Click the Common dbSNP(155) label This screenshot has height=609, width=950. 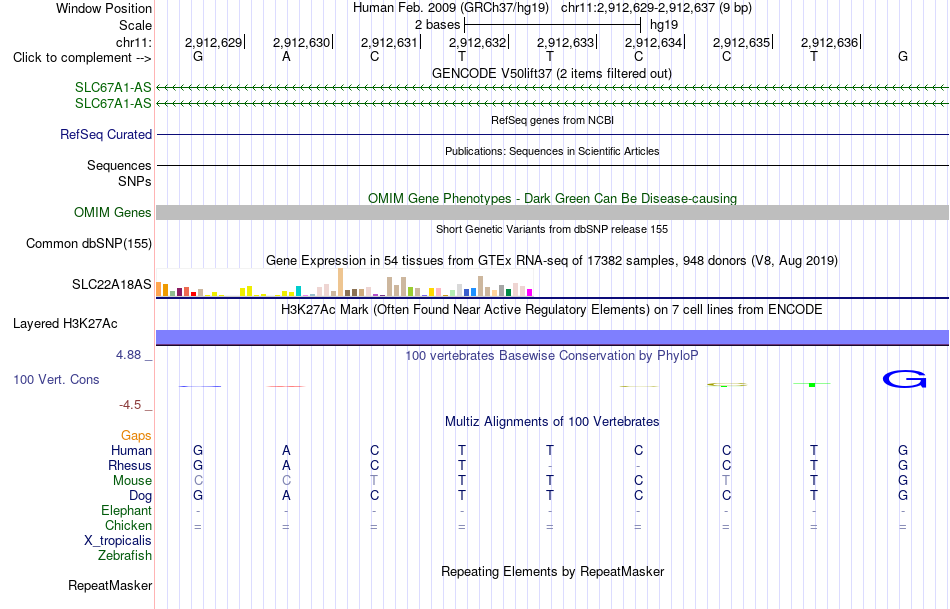pyautogui.click(x=89, y=244)
